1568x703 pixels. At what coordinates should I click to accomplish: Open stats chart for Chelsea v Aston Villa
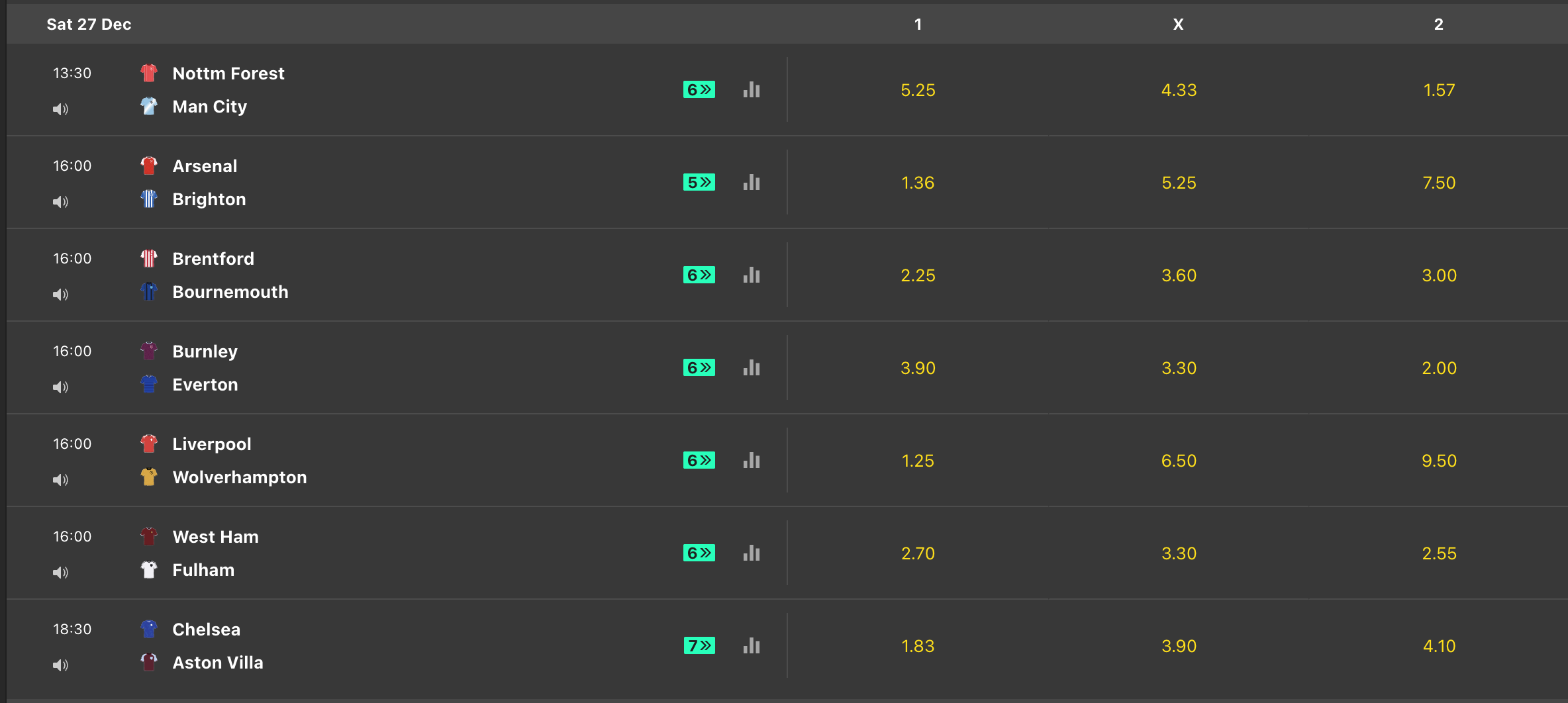752,646
